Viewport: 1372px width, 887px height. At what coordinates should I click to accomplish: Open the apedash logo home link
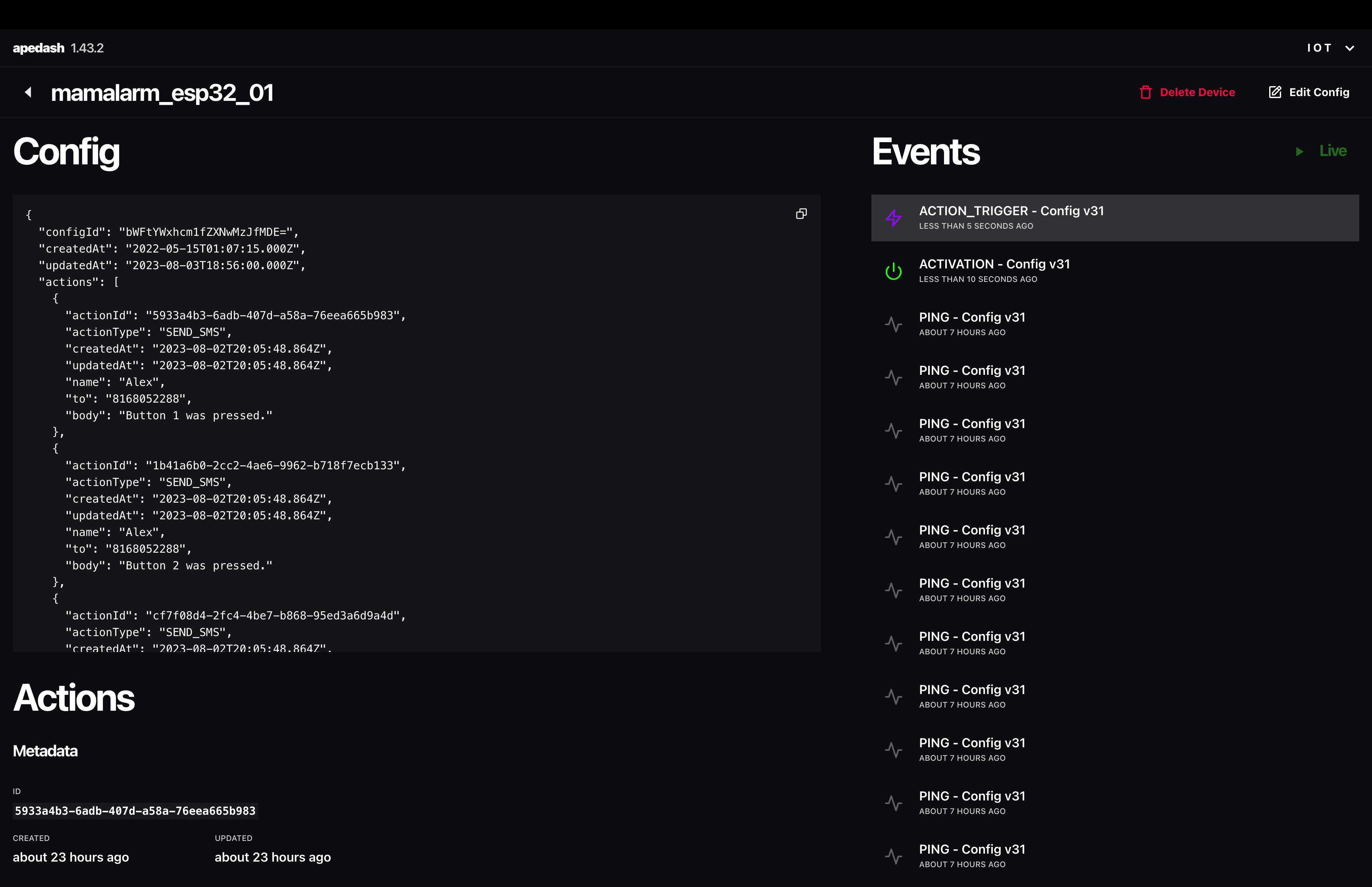(39, 48)
